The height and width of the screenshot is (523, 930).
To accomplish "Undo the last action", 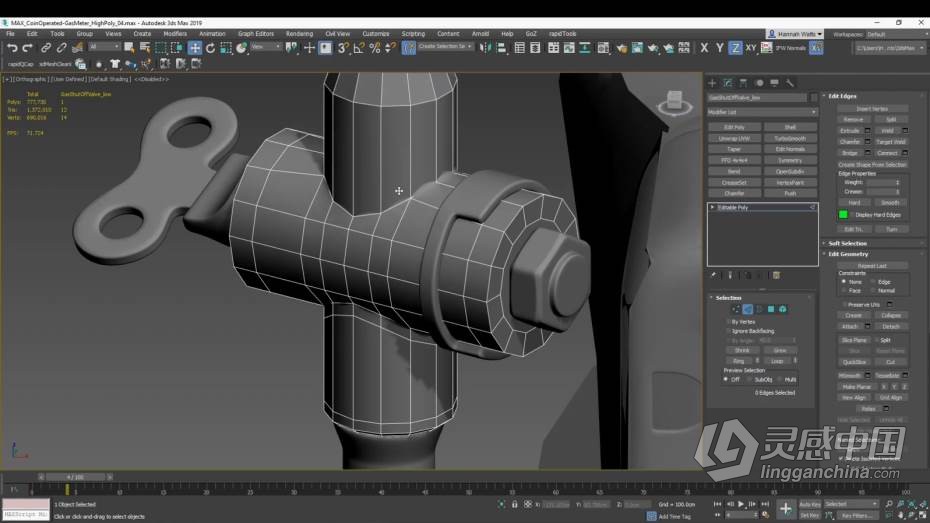I will [x=12, y=48].
